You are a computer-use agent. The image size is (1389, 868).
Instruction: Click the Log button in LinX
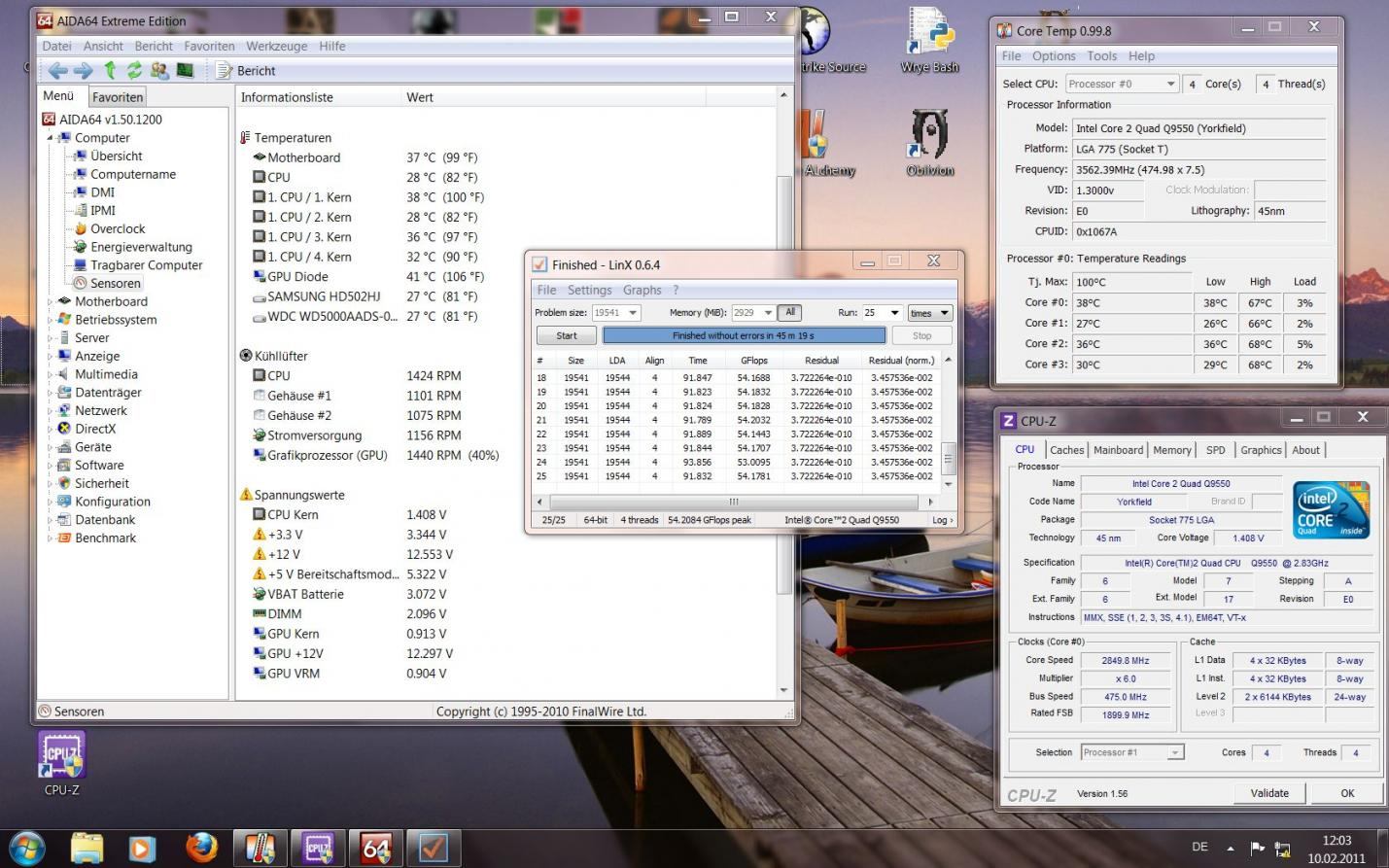pos(942,520)
